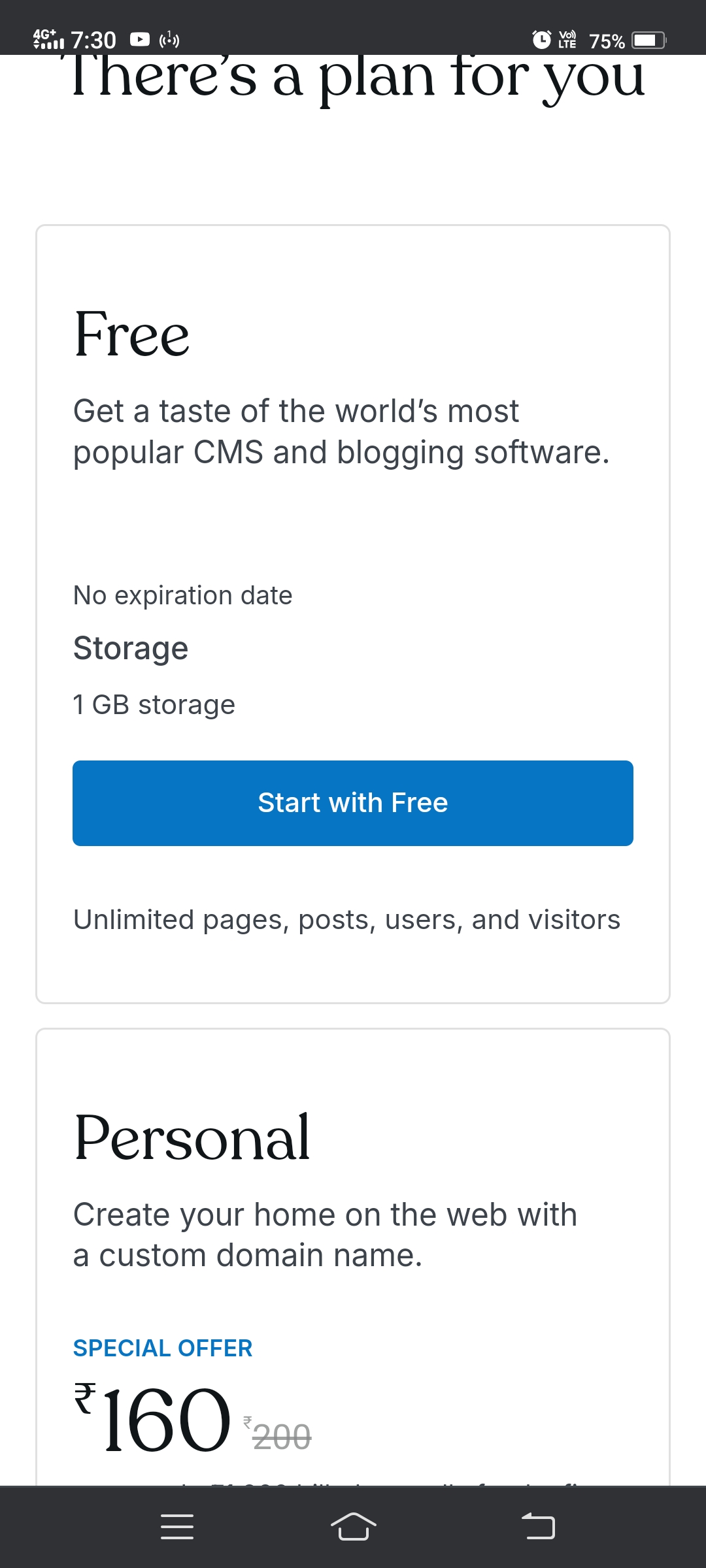706x1568 pixels.
Task: Tap the YouTube status bar icon
Action: [140, 40]
